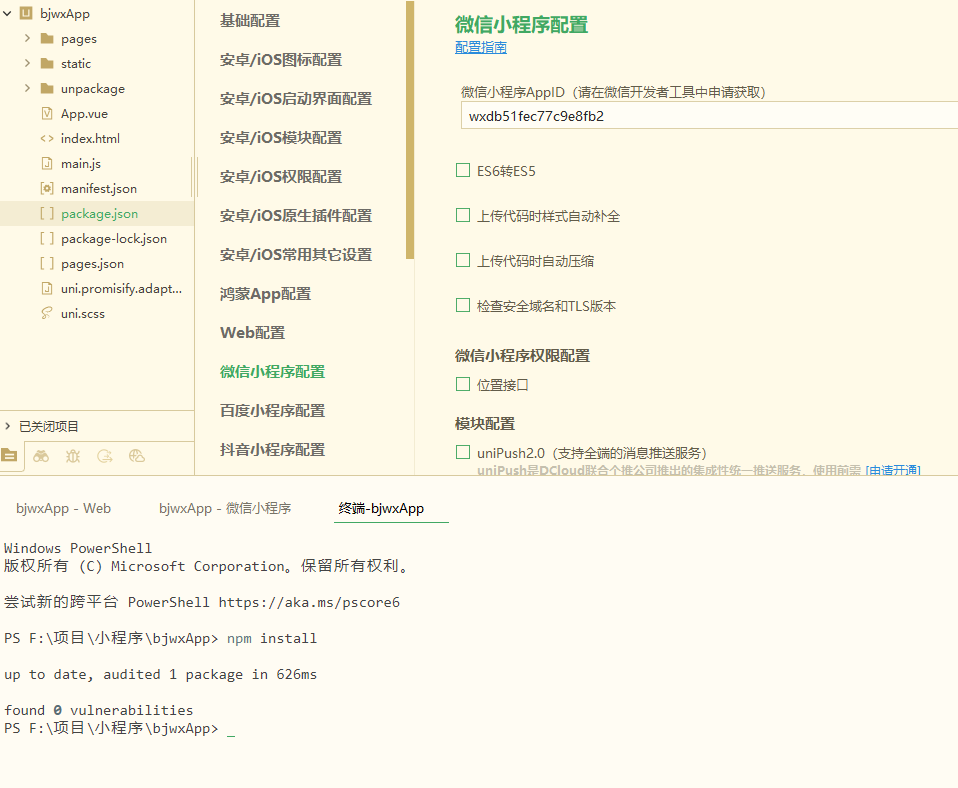958x788 pixels.
Task: Open main.js in the project tree
Action: tap(81, 164)
